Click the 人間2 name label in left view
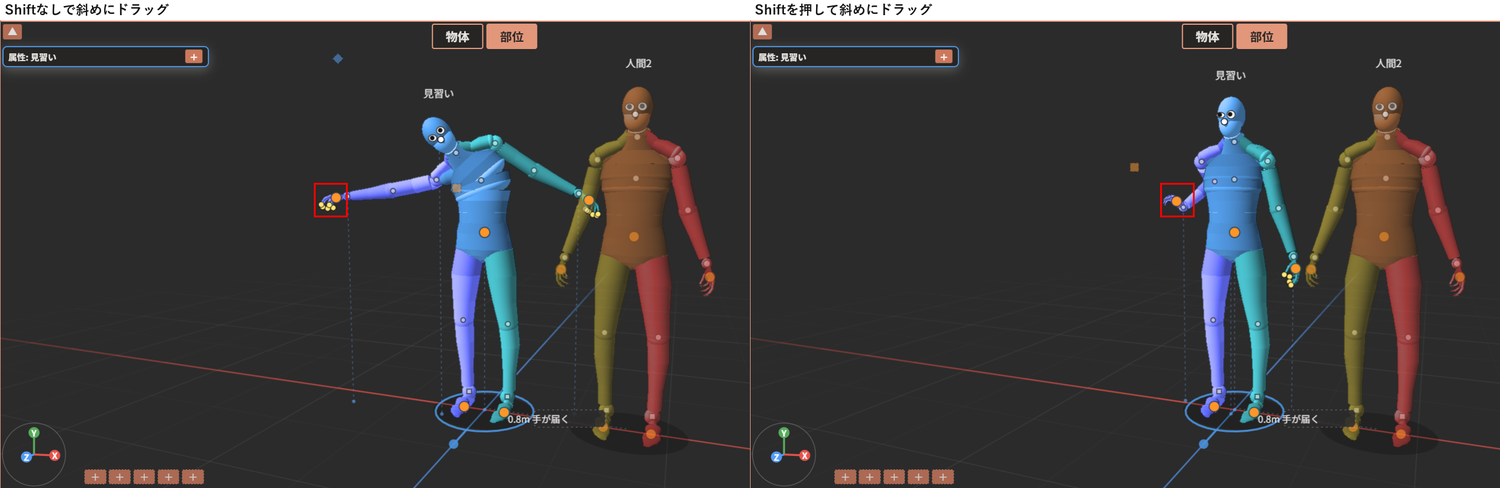This screenshot has height=488, width=1500. pos(638,64)
